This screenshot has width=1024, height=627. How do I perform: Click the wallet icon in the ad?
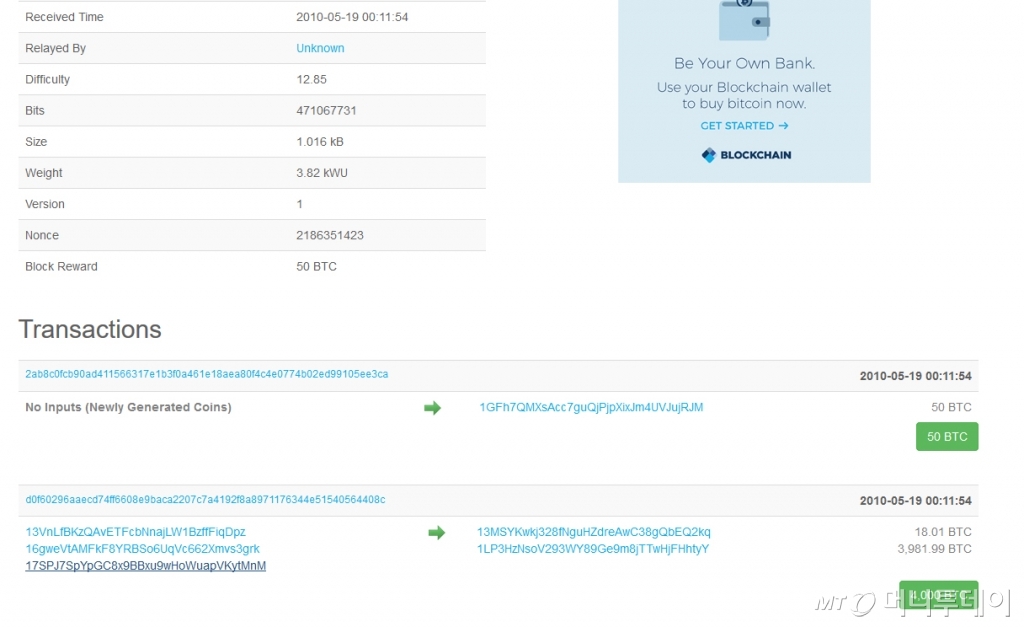[x=744, y=19]
